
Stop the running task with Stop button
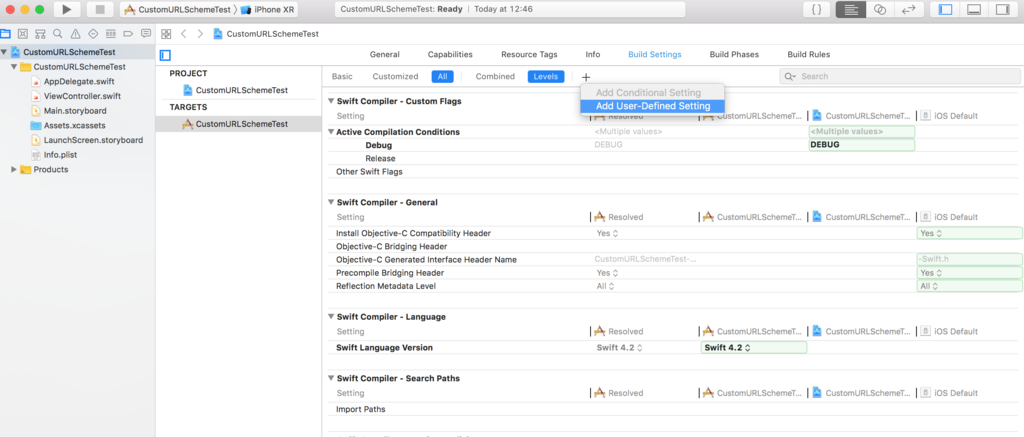(x=101, y=9)
